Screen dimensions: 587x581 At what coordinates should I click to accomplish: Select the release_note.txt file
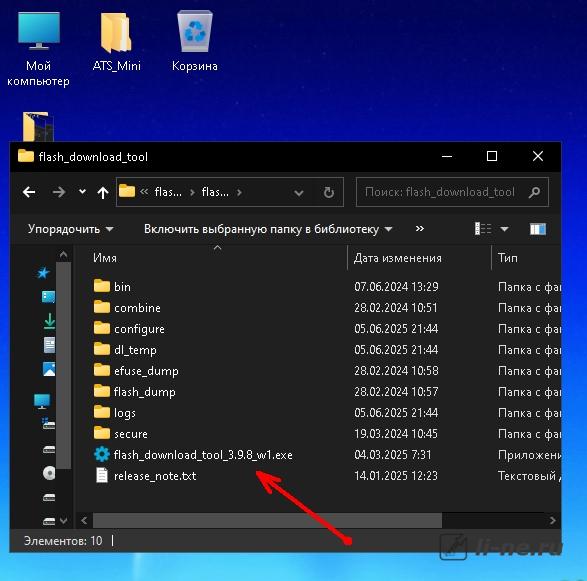[x=145, y=475]
